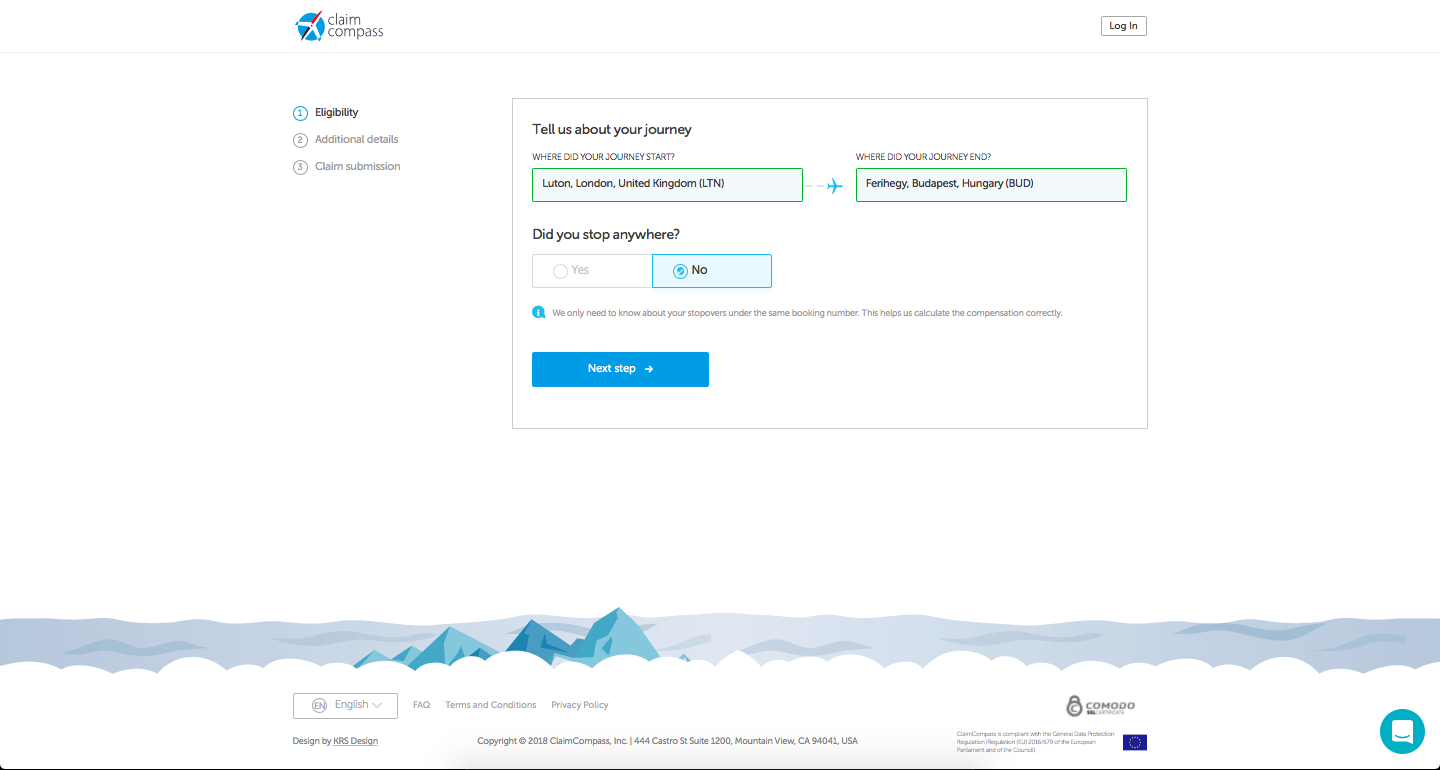Select the Eligibility step
1440x770 pixels.
pos(336,113)
